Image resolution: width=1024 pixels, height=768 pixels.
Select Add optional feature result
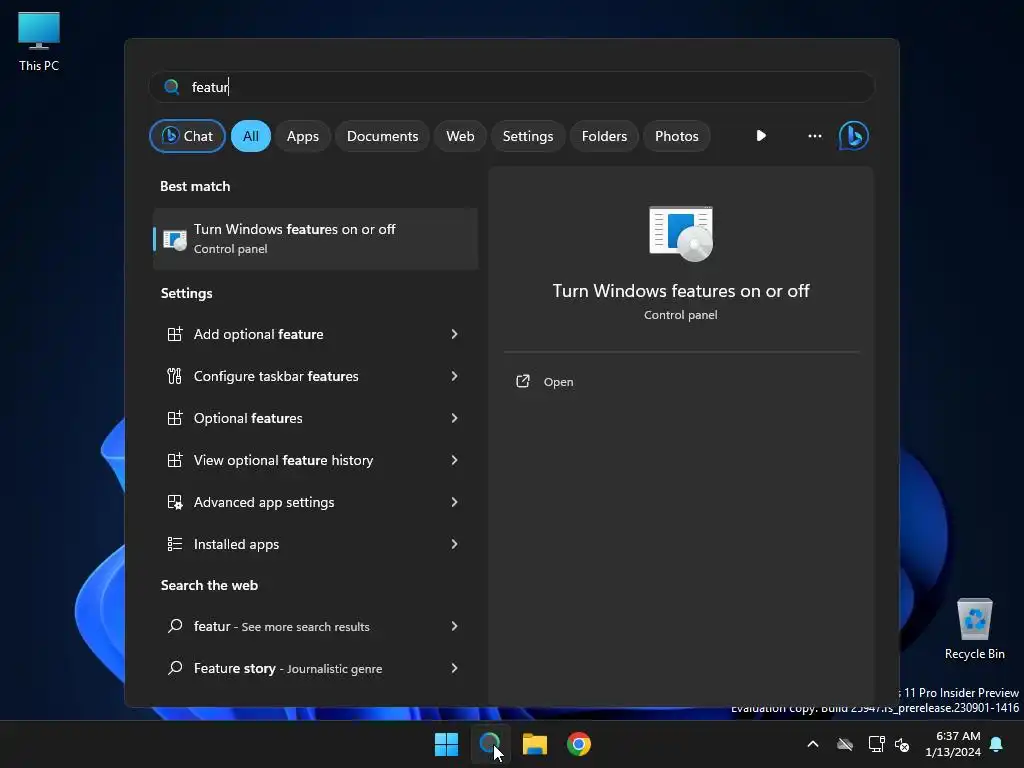[315, 334]
